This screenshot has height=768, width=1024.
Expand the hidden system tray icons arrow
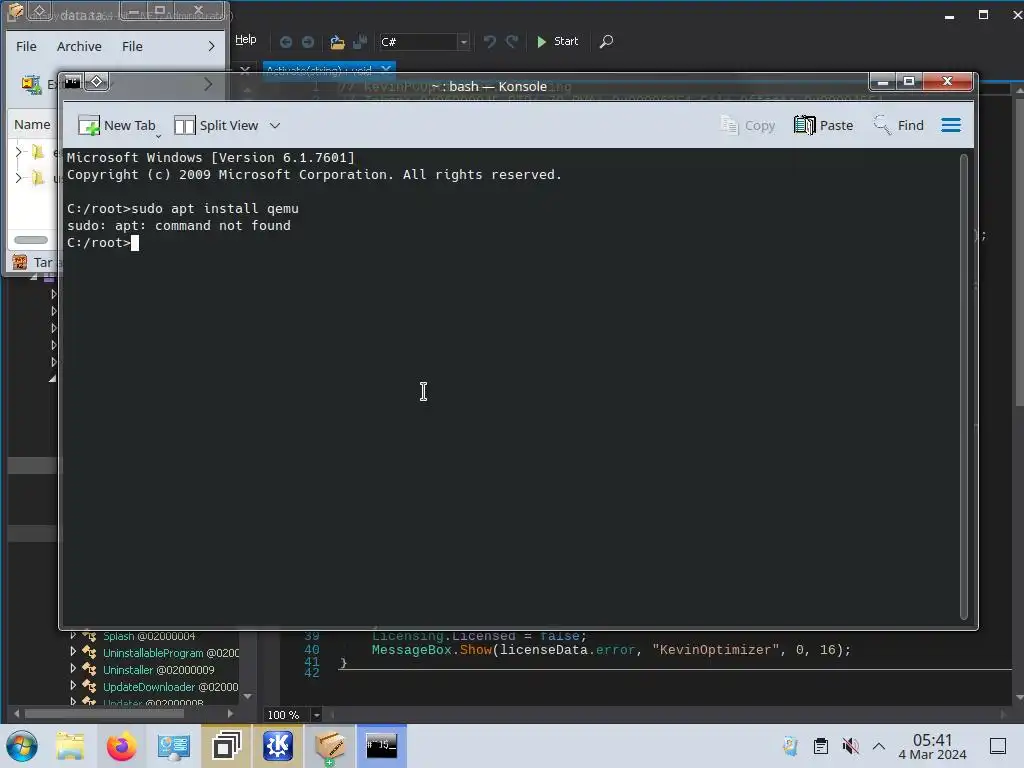click(x=879, y=746)
